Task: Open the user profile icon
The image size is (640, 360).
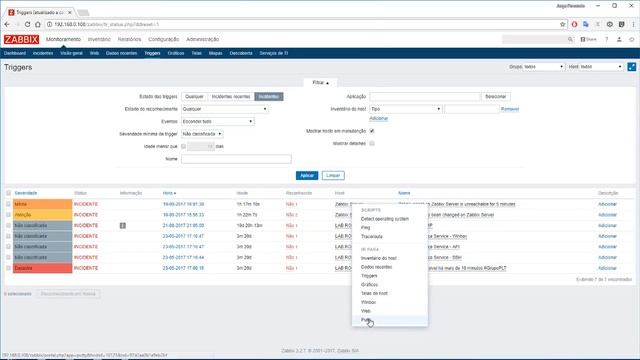Action: pos(619,39)
